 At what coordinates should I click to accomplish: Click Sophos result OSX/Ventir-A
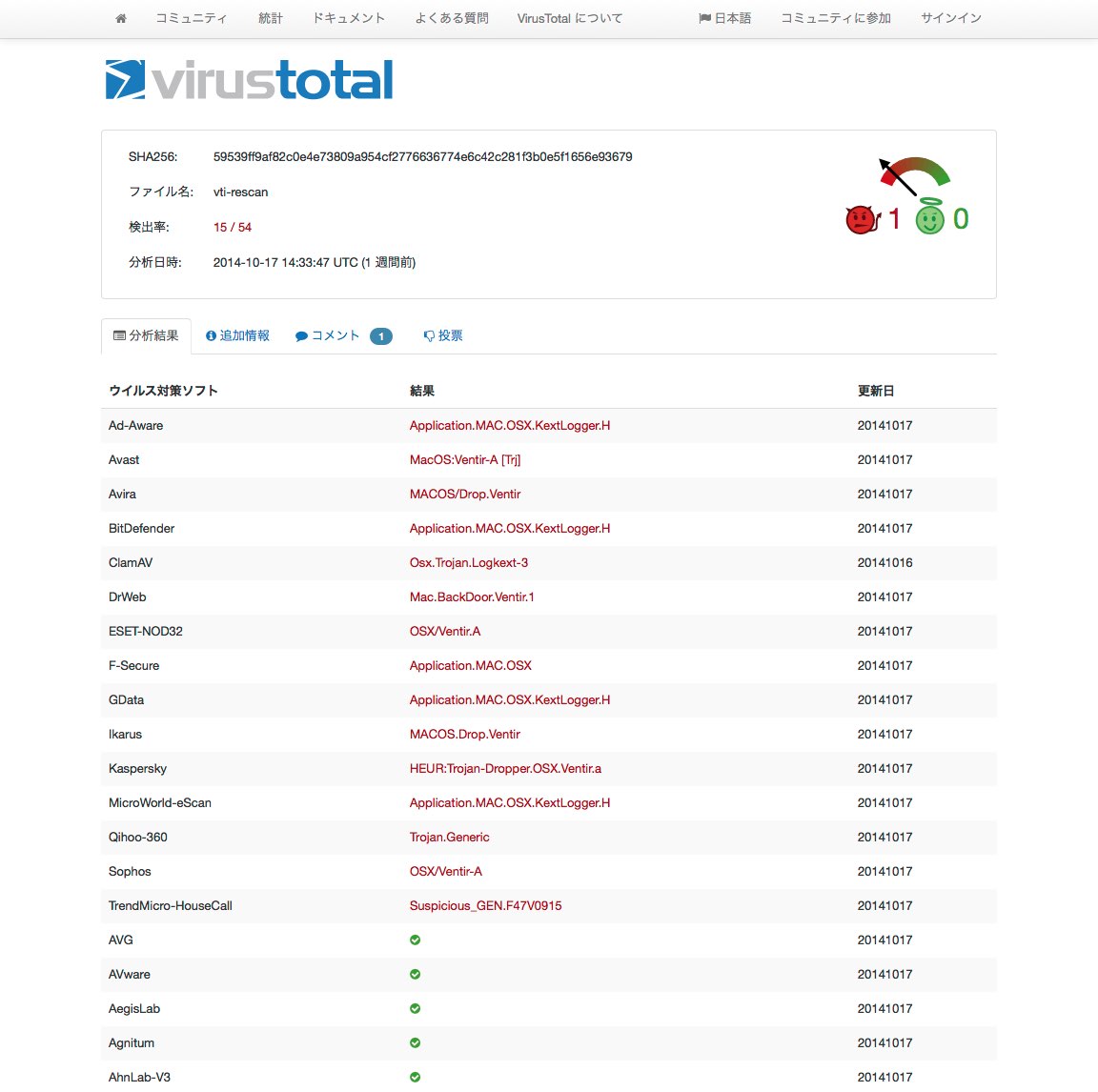point(446,872)
